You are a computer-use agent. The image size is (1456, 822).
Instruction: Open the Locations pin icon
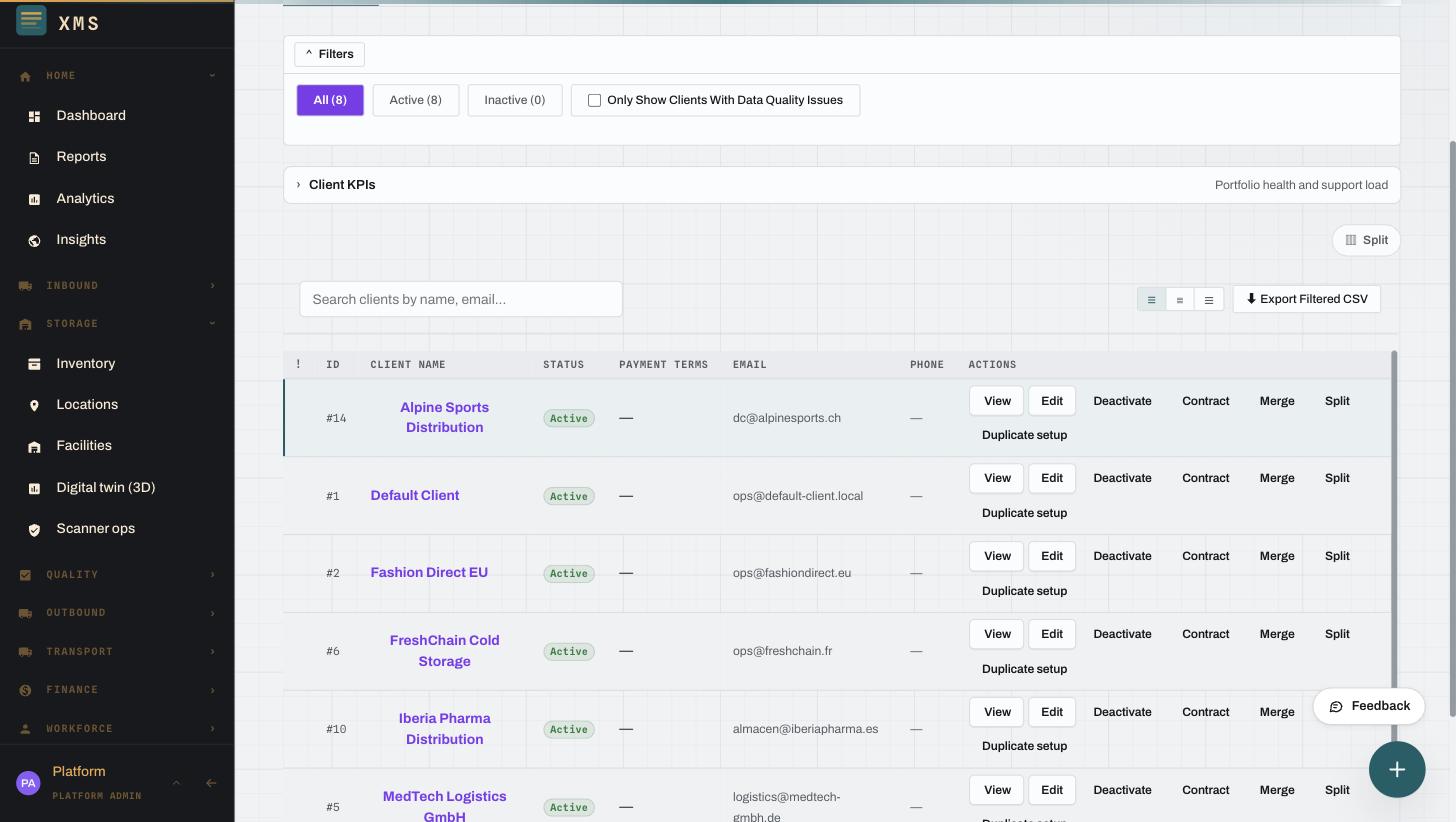34,405
